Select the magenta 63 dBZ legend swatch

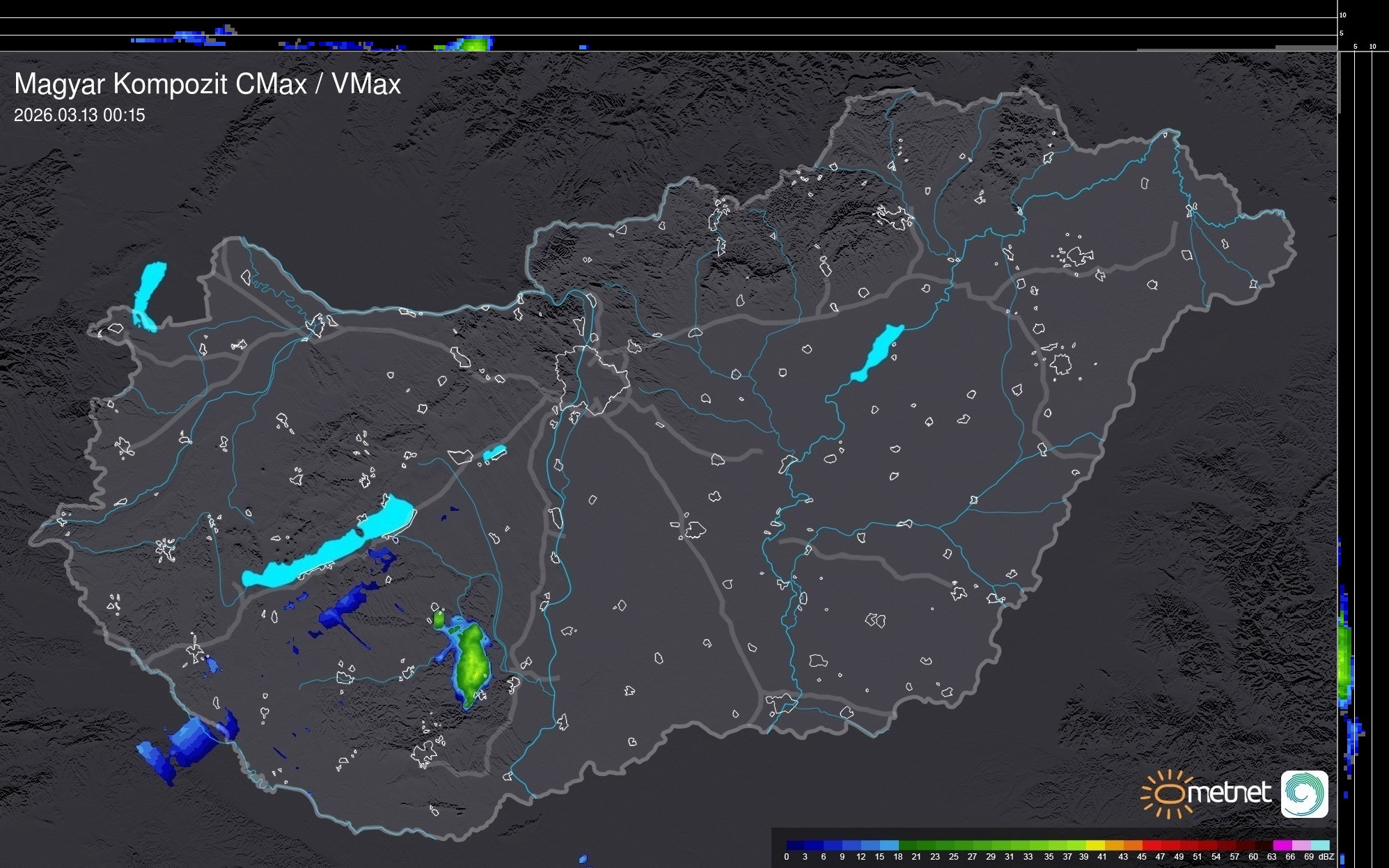point(1282,845)
